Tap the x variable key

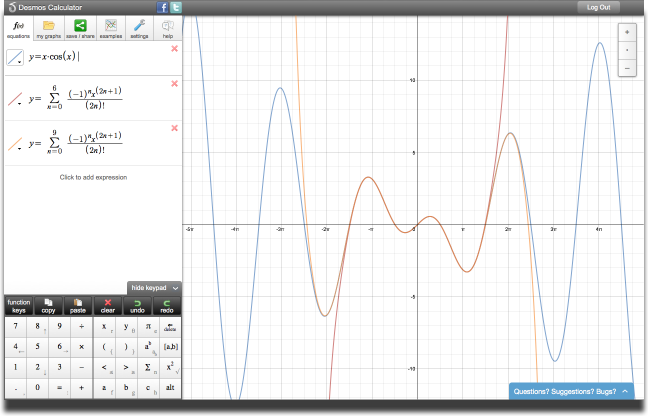pos(105,327)
